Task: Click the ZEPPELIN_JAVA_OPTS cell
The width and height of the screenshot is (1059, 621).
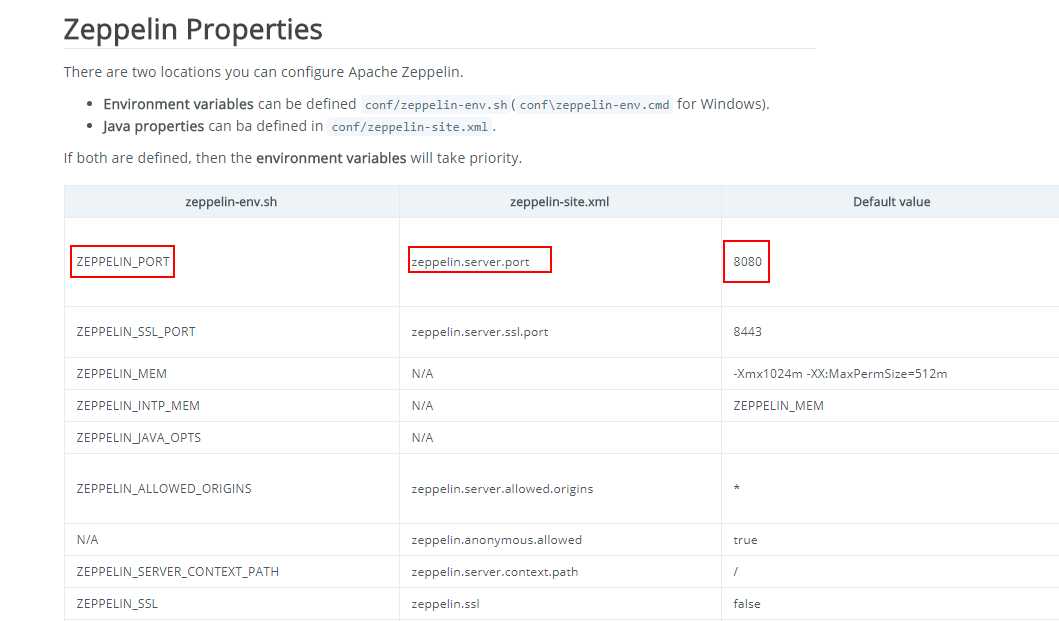Action: pyautogui.click(x=138, y=438)
